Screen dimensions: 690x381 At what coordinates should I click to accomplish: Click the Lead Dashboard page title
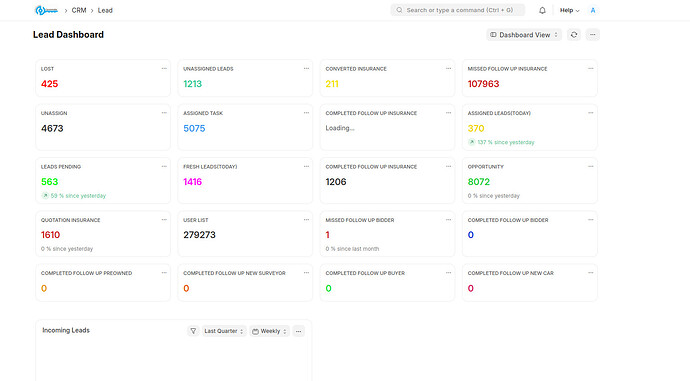coord(68,35)
